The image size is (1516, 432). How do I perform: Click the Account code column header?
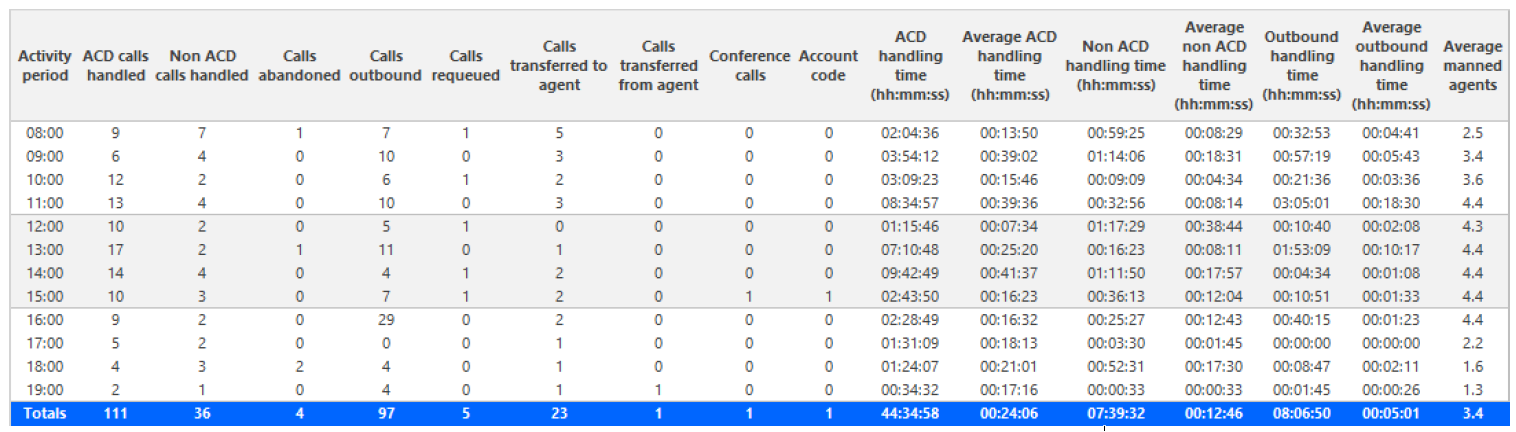[828, 66]
